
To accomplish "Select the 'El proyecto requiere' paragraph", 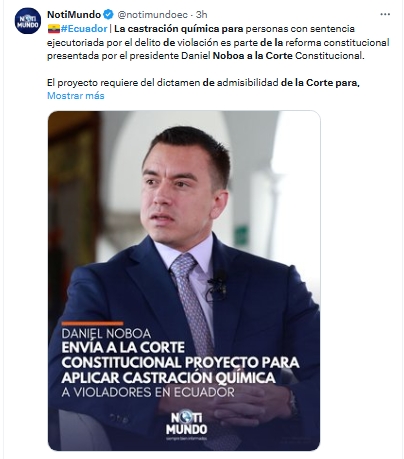I will tap(203, 82).
